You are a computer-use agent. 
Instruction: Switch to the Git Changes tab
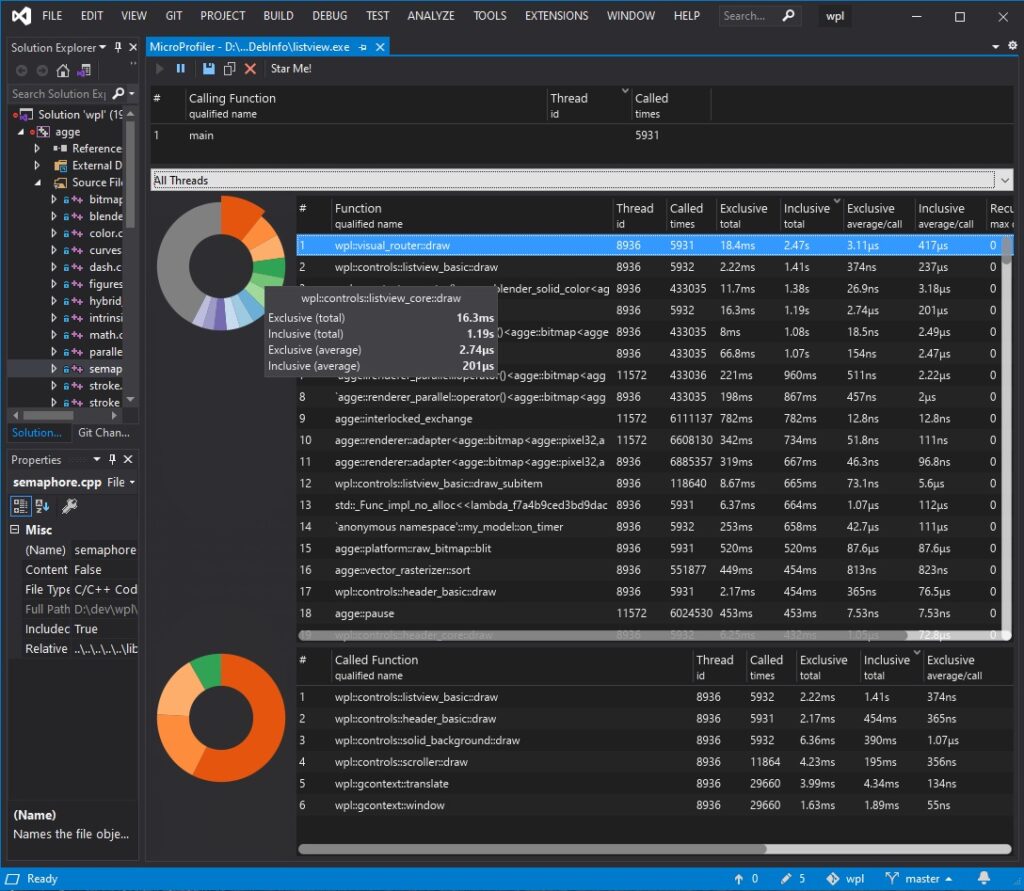104,433
